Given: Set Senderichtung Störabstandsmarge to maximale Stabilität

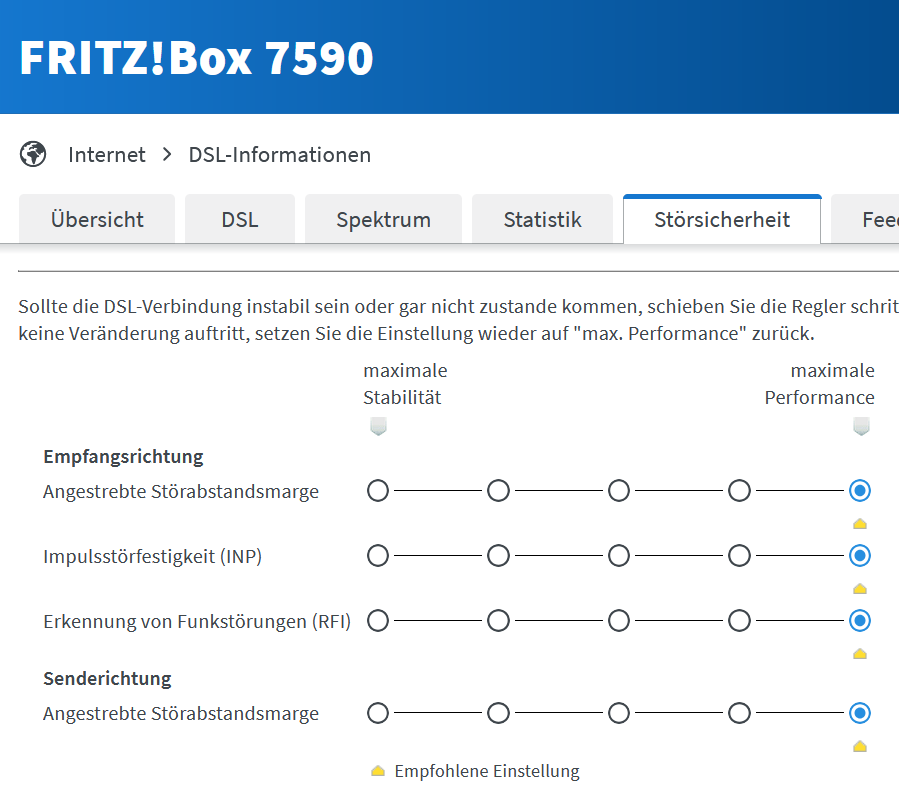Looking at the screenshot, I should [x=378, y=713].
